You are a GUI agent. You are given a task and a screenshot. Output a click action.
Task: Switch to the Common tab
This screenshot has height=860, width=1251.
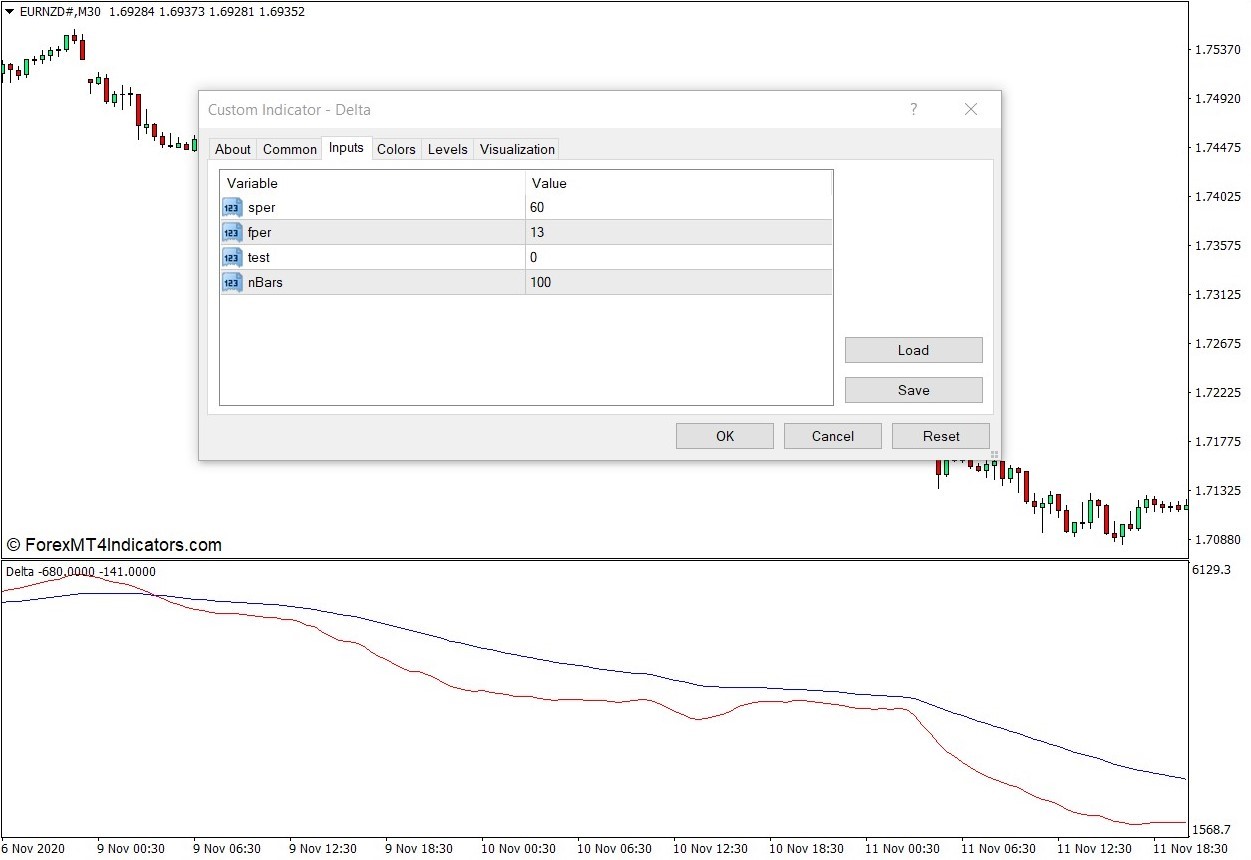290,149
